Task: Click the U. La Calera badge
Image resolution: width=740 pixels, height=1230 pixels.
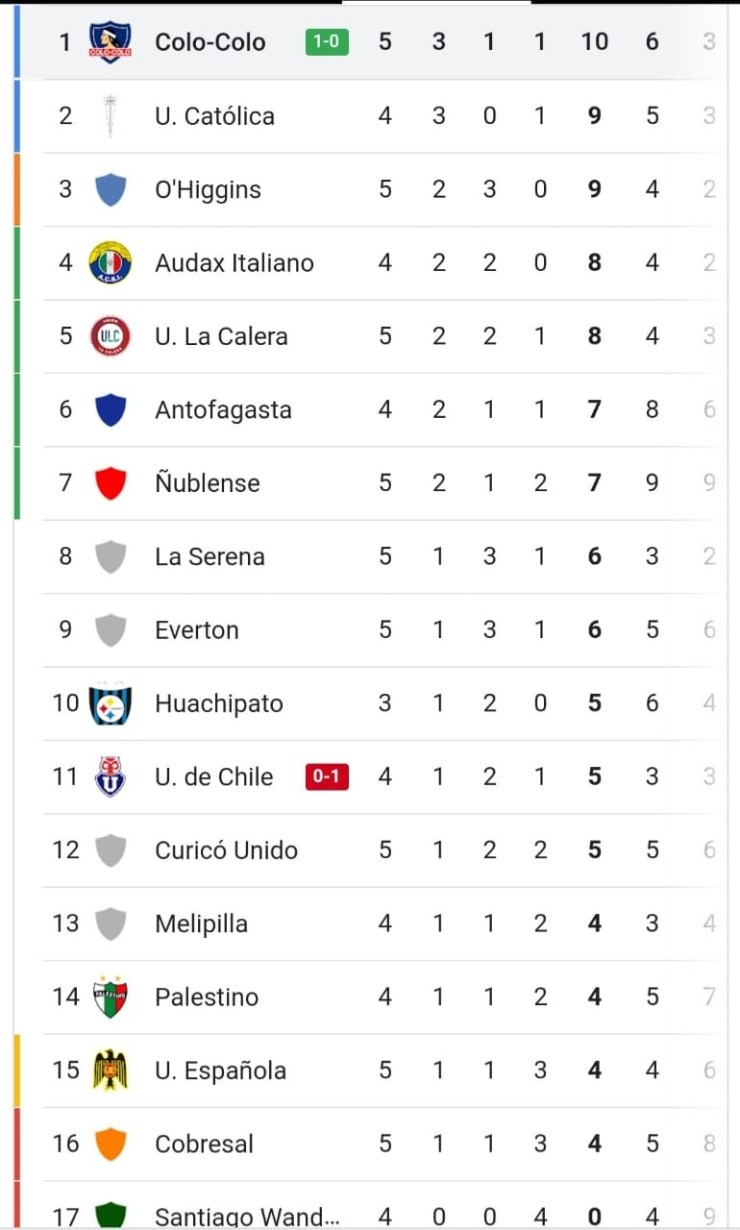Action: (x=110, y=336)
